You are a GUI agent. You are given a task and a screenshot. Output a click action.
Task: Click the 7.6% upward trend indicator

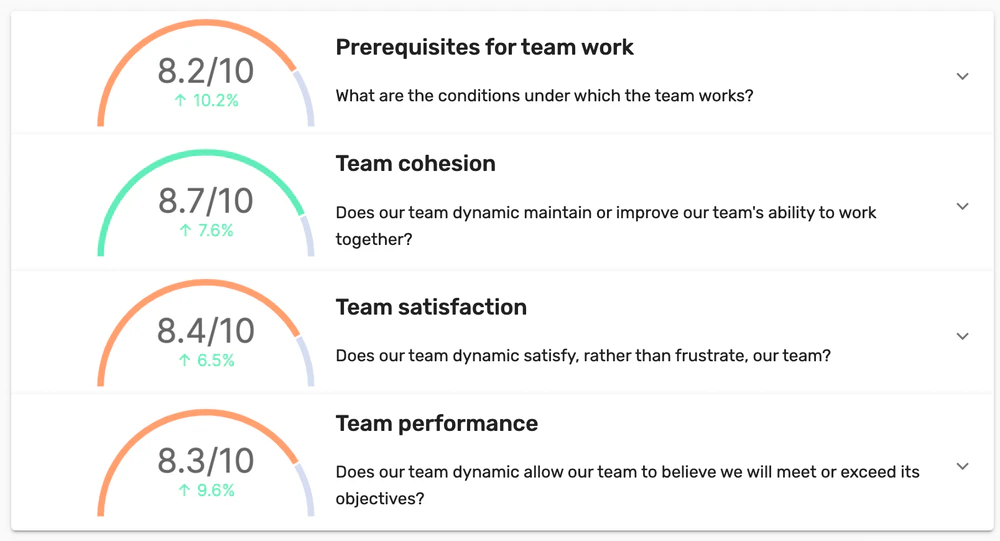pyautogui.click(x=206, y=230)
